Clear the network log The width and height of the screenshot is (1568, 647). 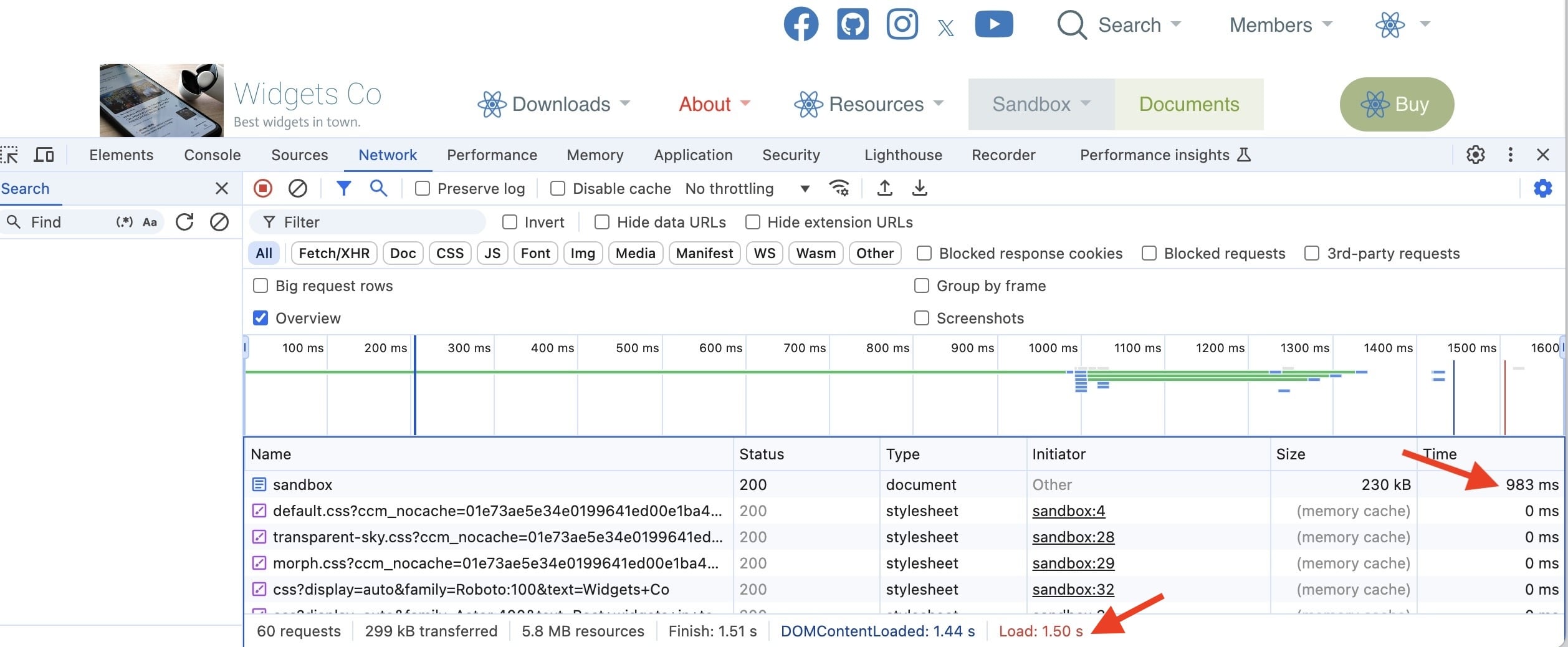(x=298, y=188)
